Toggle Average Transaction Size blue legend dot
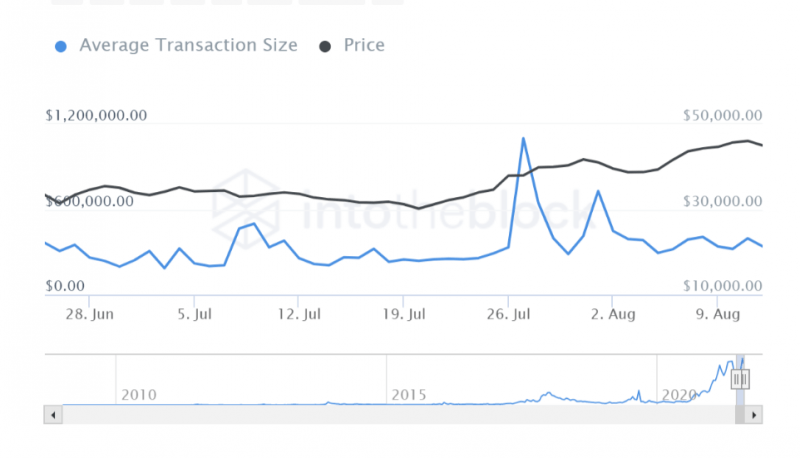 61,47
